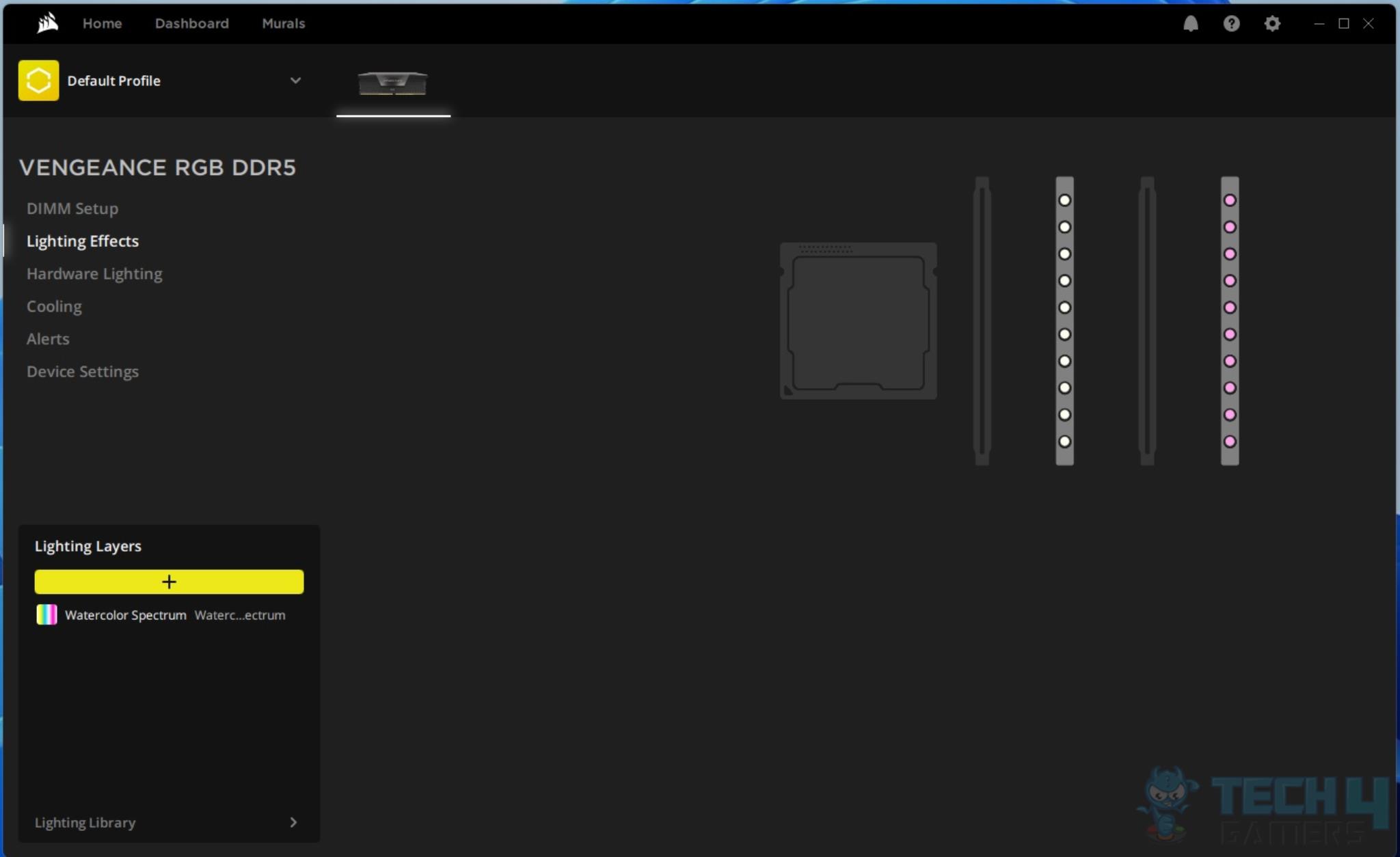Click the yellow Default Profile hexagon icon
The width and height of the screenshot is (1400, 857).
click(x=38, y=81)
